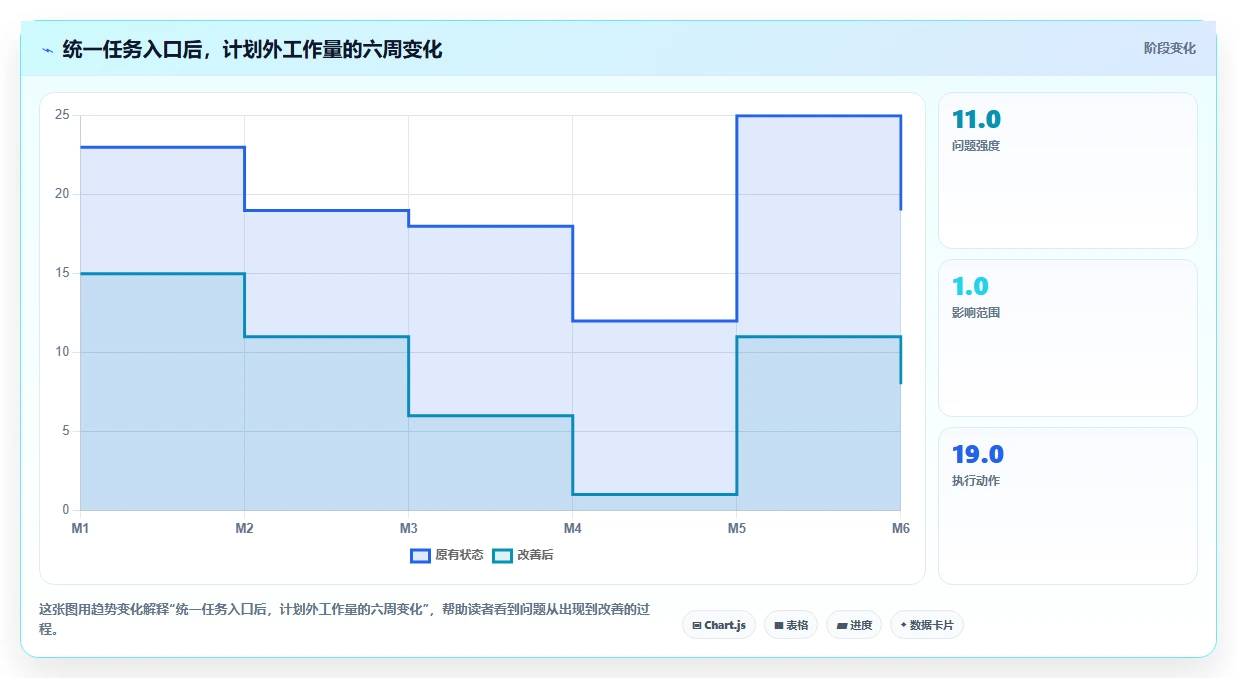The height and width of the screenshot is (678, 1237).
Task: Click the chart description text starting 这张图用趋势变化
Action: 344,619
